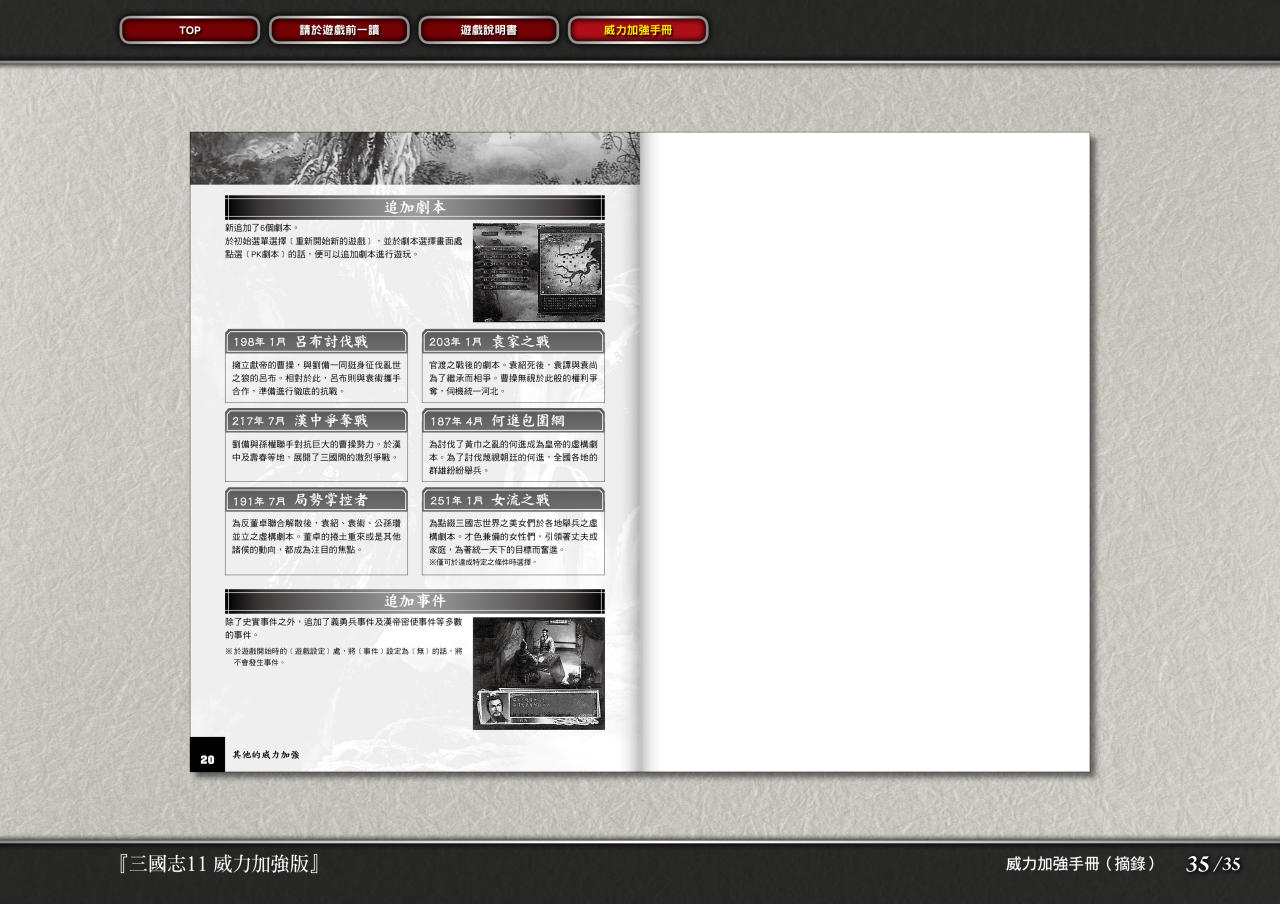
Task: Click the scenario selection screenshot thumbnail
Action: [539, 272]
